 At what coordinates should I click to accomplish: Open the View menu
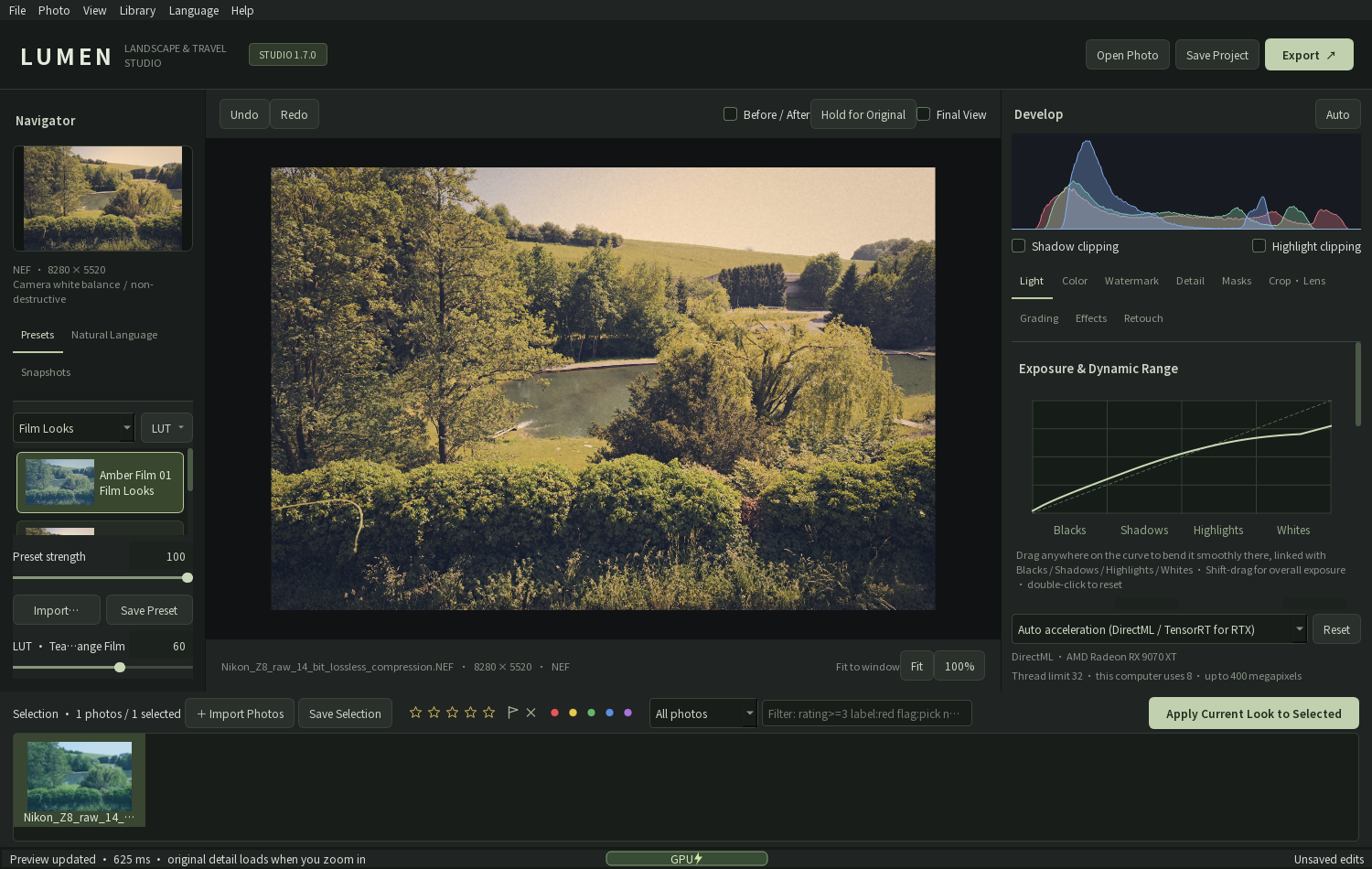(x=94, y=10)
